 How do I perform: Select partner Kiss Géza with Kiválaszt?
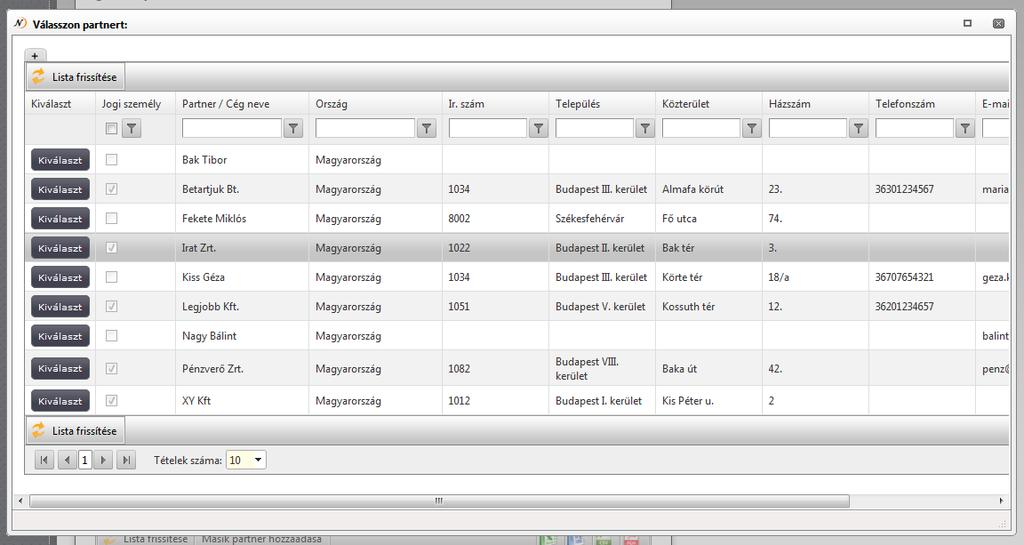pos(60,277)
